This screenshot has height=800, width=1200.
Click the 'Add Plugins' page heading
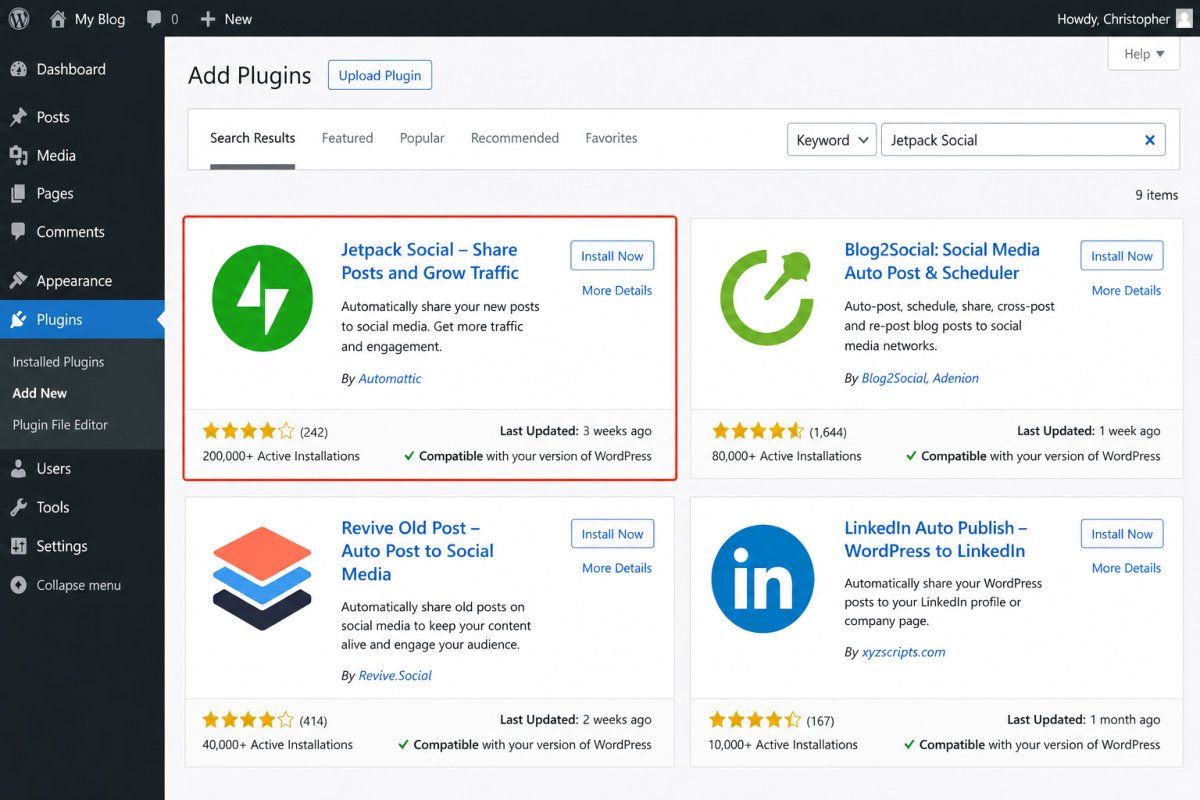(x=250, y=76)
